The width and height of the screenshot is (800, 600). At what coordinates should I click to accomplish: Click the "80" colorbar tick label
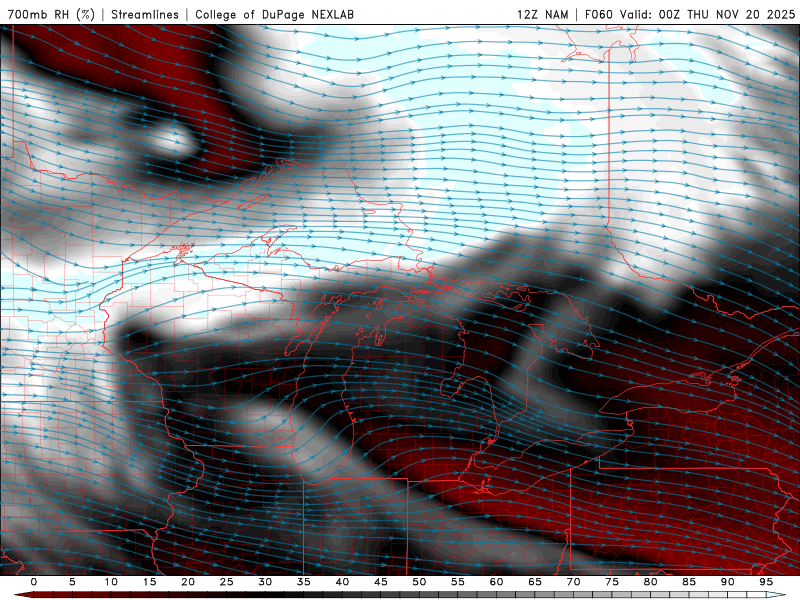650,582
